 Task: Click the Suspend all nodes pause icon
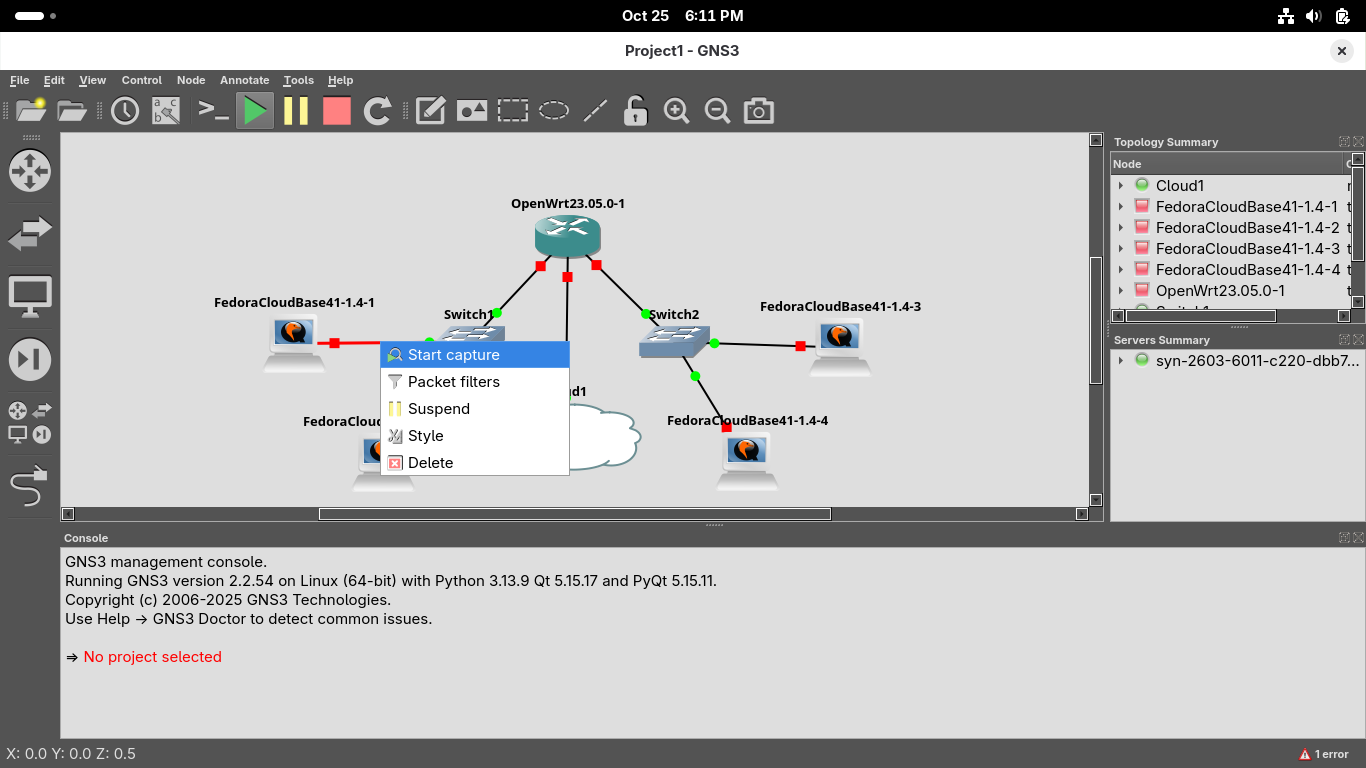click(x=296, y=110)
